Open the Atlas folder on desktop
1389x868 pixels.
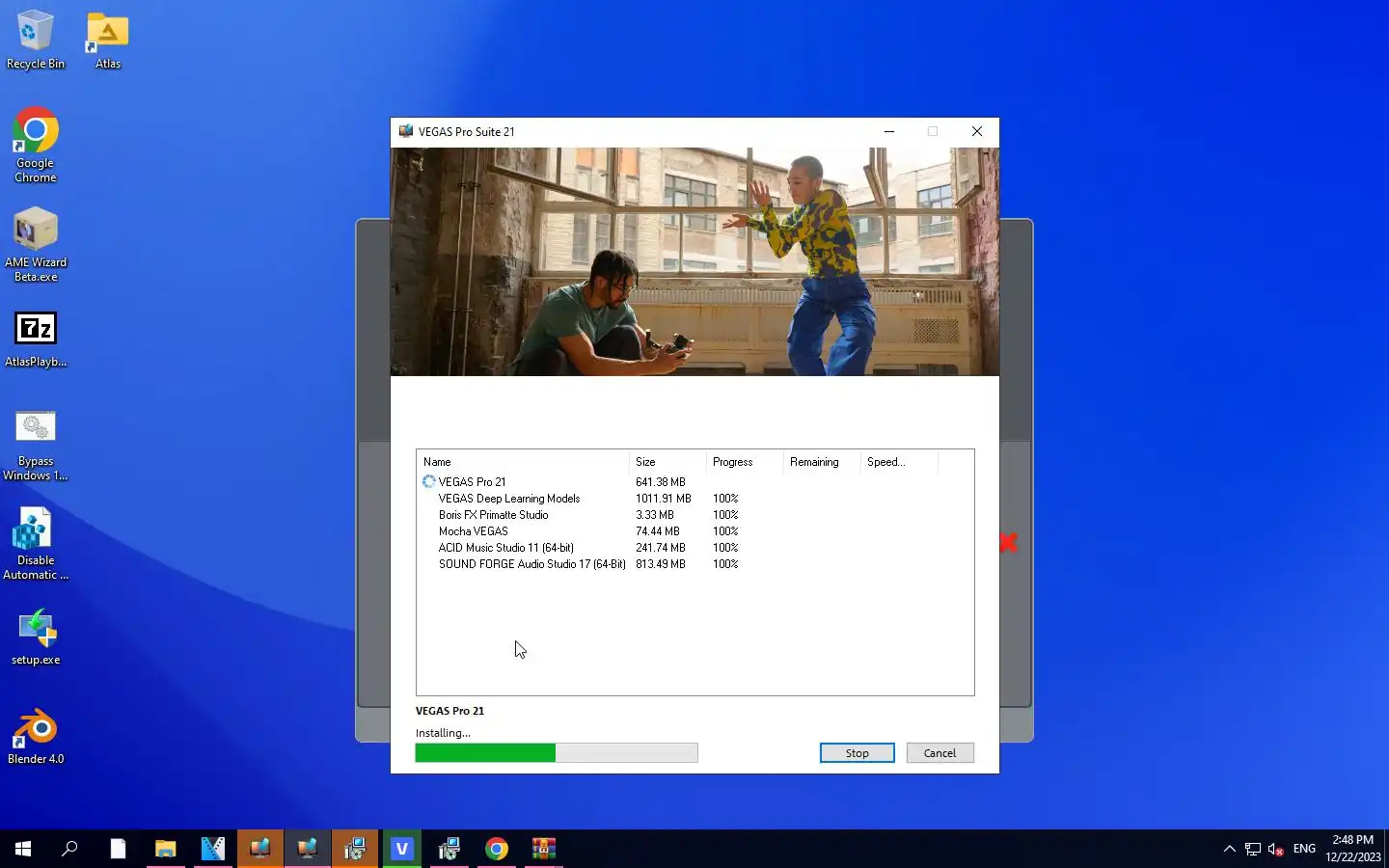[108, 40]
